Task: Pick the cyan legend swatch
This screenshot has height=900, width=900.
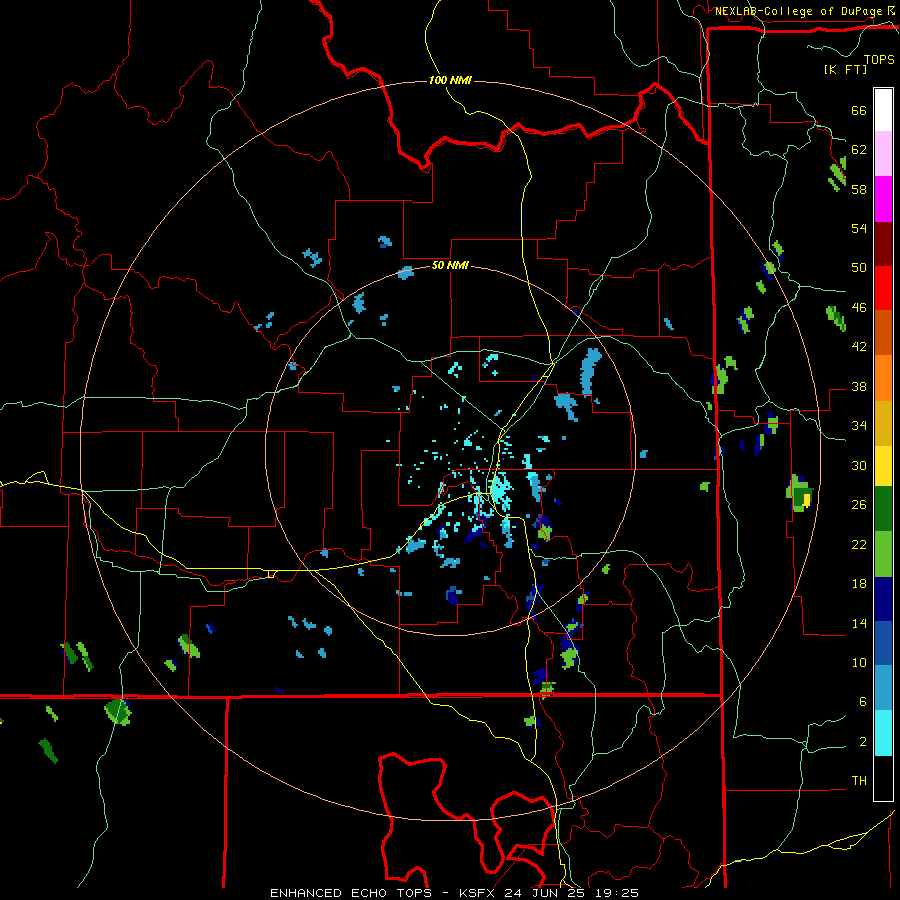Action: click(x=883, y=733)
